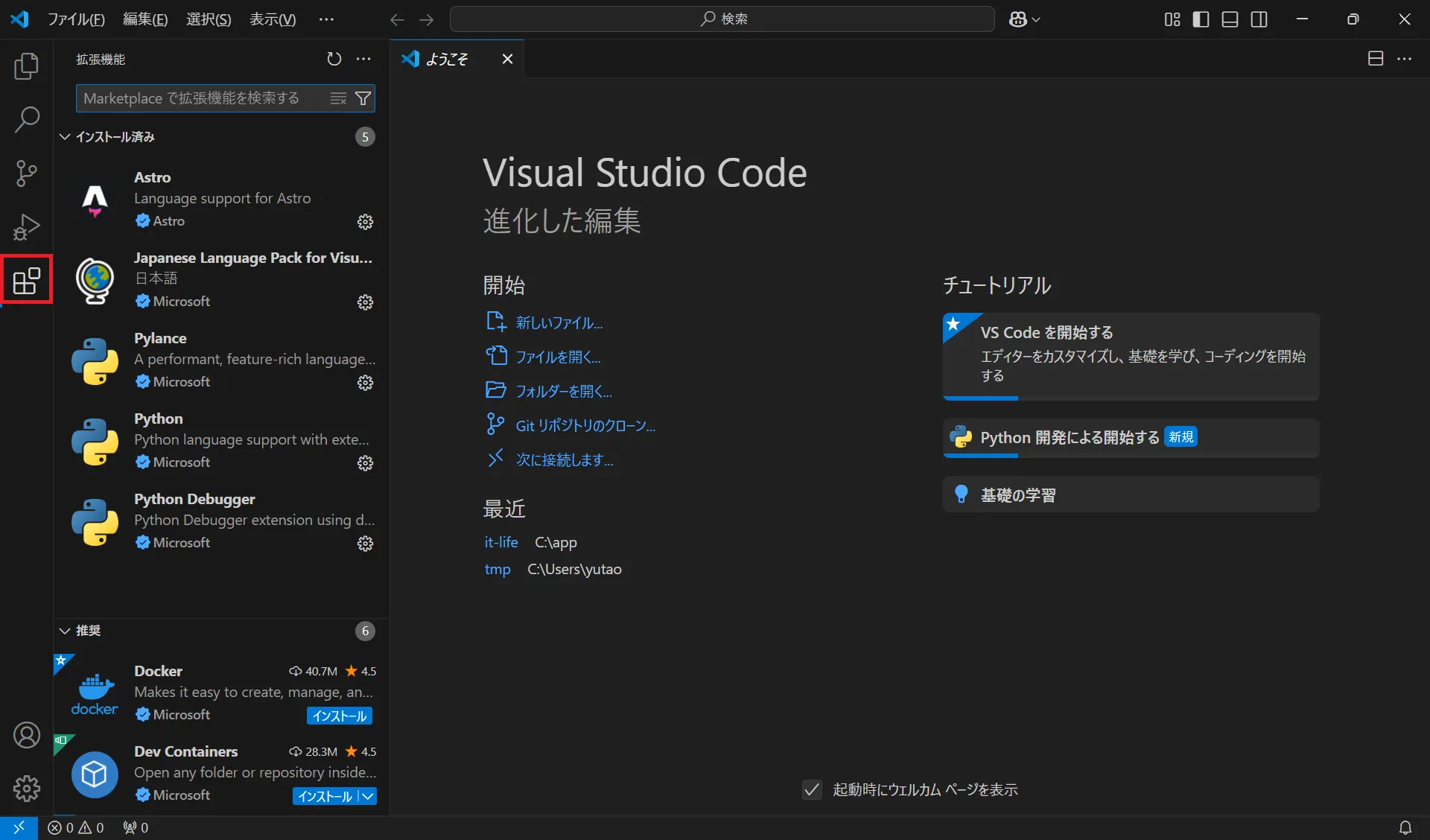Open notifications bell in status bar
The width and height of the screenshot is (1430, 840).
click(1405, 827)
